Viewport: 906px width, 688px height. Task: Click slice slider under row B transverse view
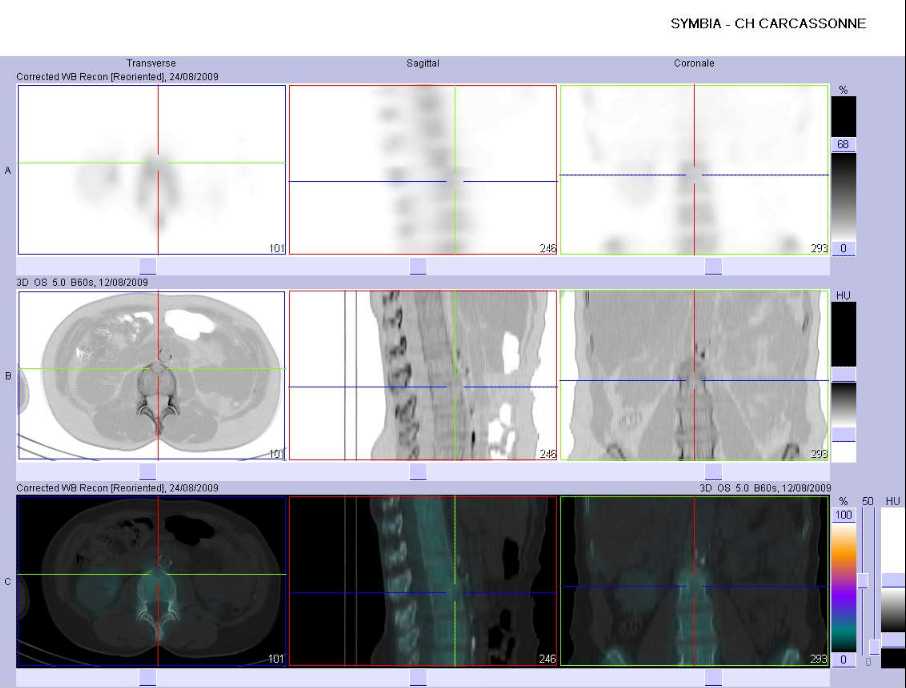148,472
